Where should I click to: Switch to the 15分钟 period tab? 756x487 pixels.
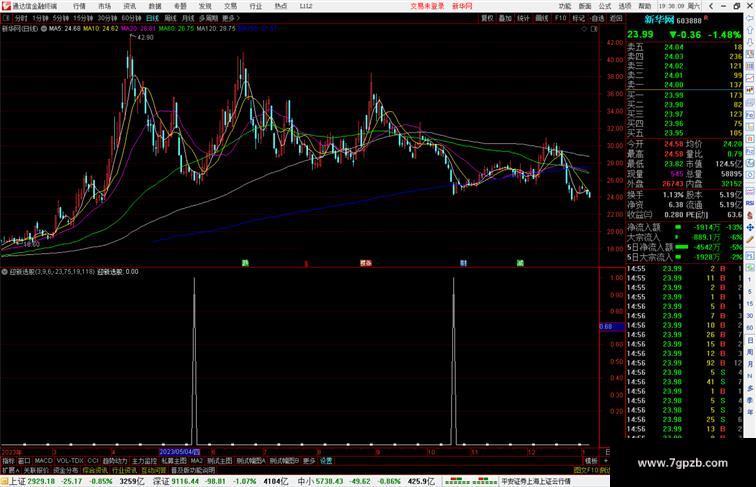pos(83,18)
